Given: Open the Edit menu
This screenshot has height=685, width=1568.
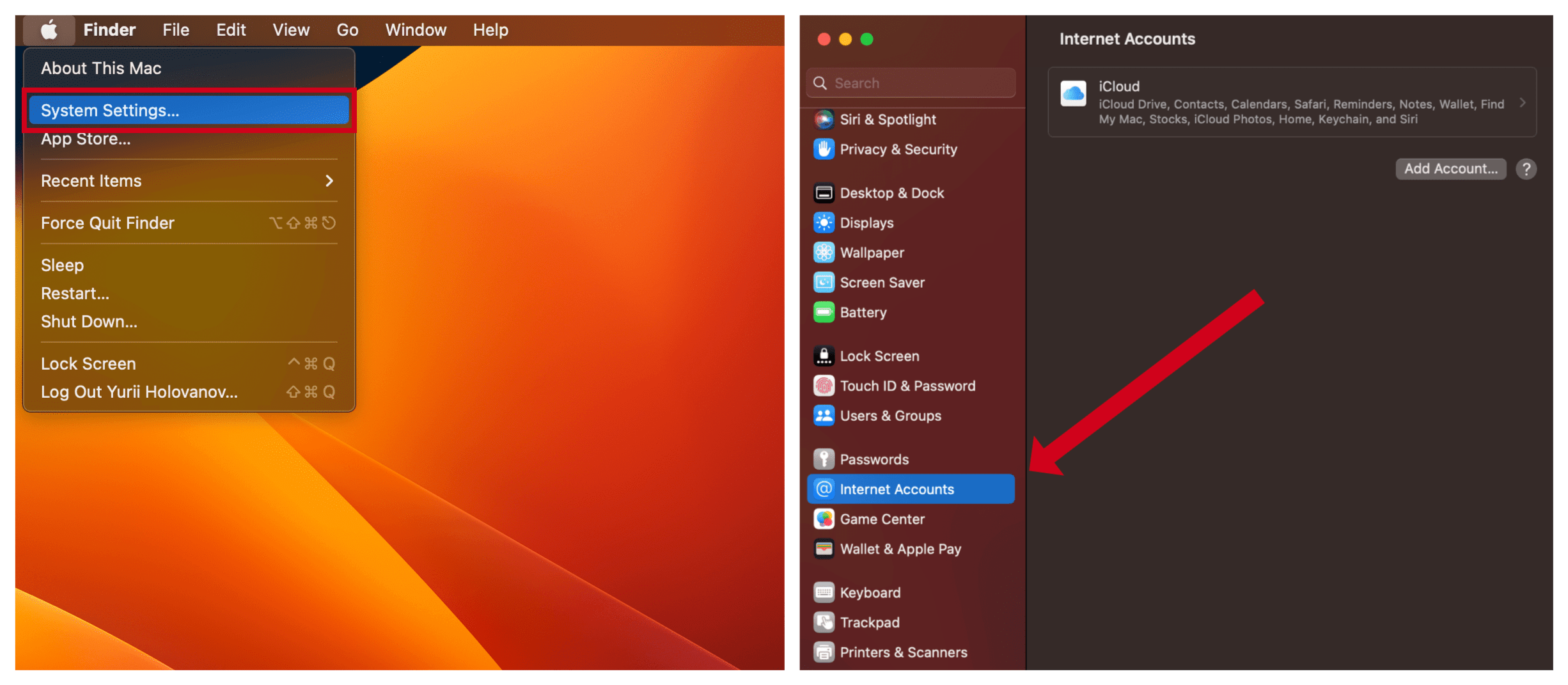Looking at the screenshot, I should click(x=231, y=30).
